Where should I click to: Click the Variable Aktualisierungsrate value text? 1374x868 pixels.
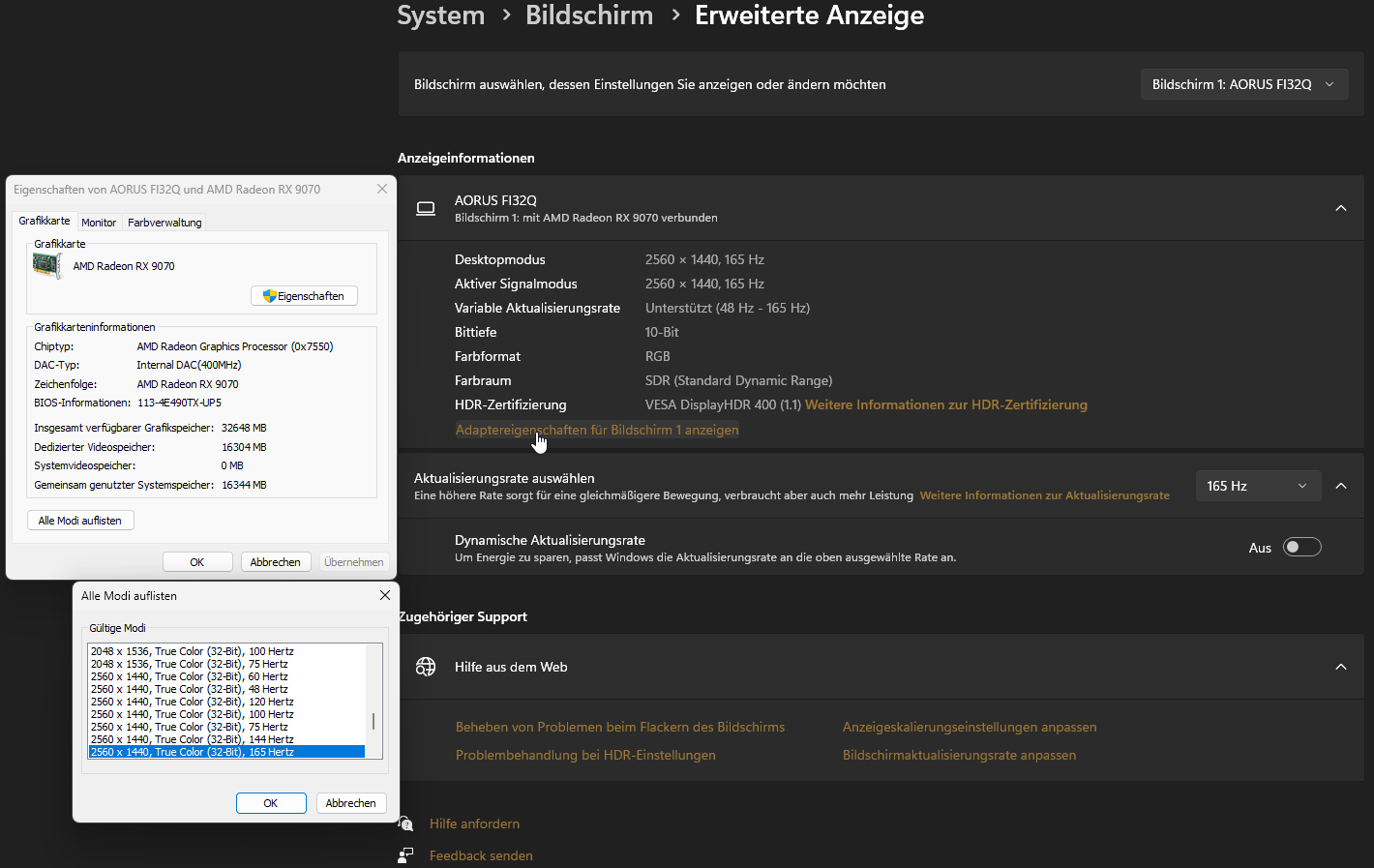coord(728,308)
